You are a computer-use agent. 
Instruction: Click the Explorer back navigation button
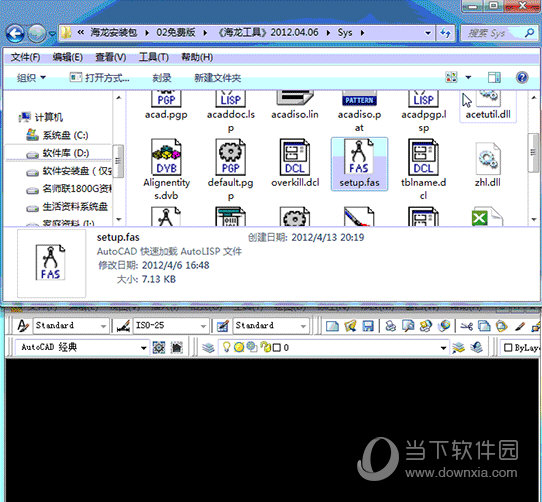click(x=15, y=34)
